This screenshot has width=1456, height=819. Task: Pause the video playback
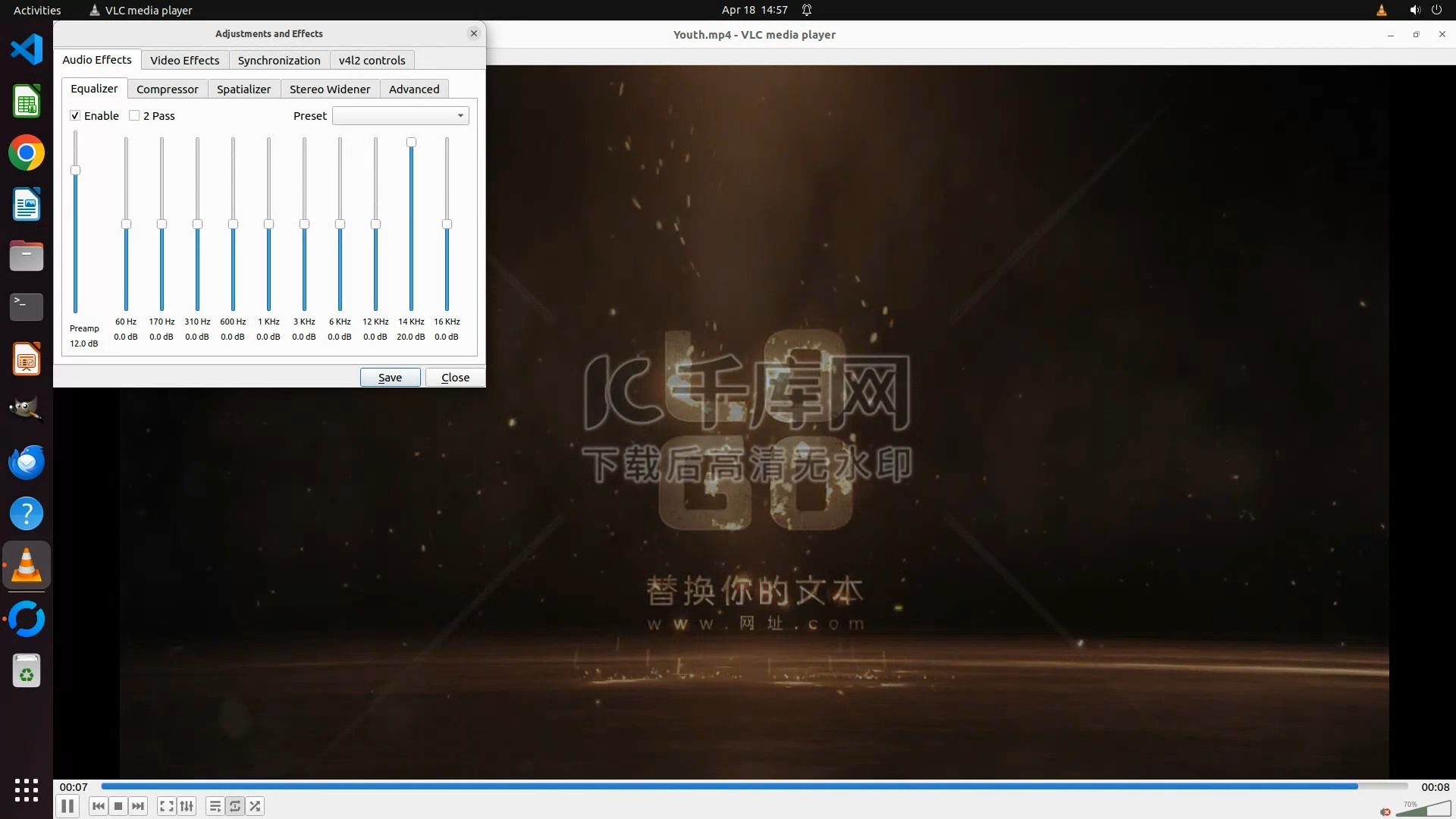67,806
